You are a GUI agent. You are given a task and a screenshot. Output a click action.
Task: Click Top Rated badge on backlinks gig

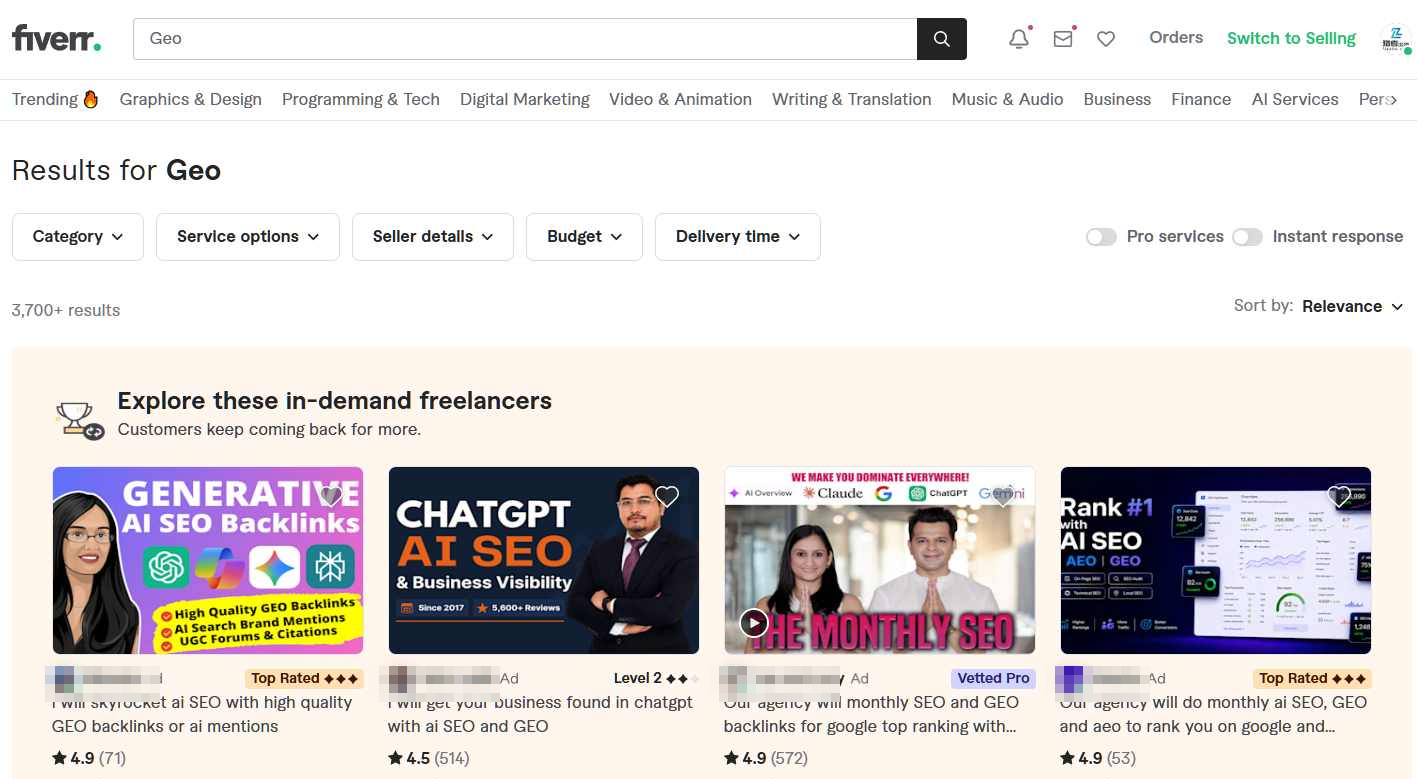tap(305, 678)
